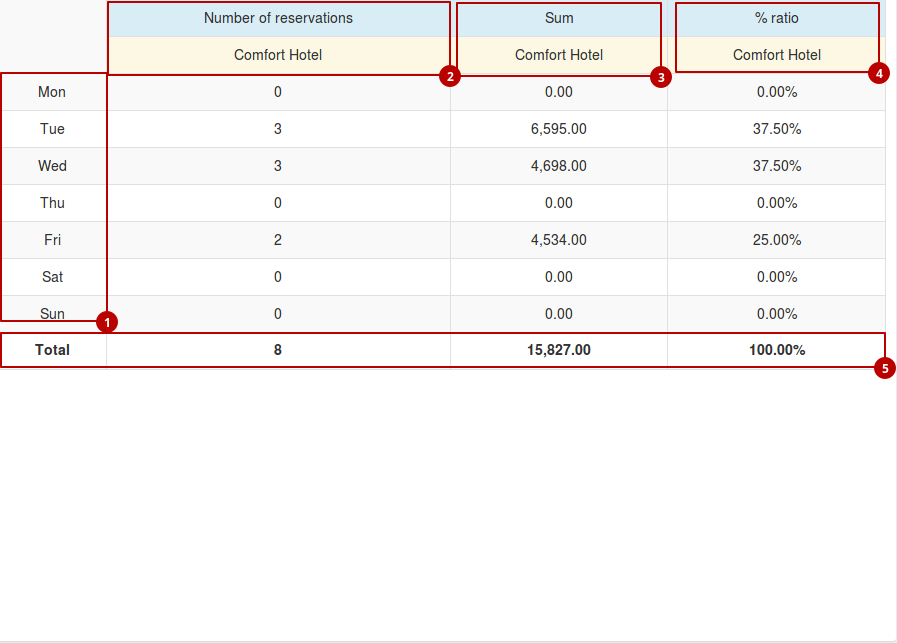Click Sunday's reservation count 0

[277, 314]
